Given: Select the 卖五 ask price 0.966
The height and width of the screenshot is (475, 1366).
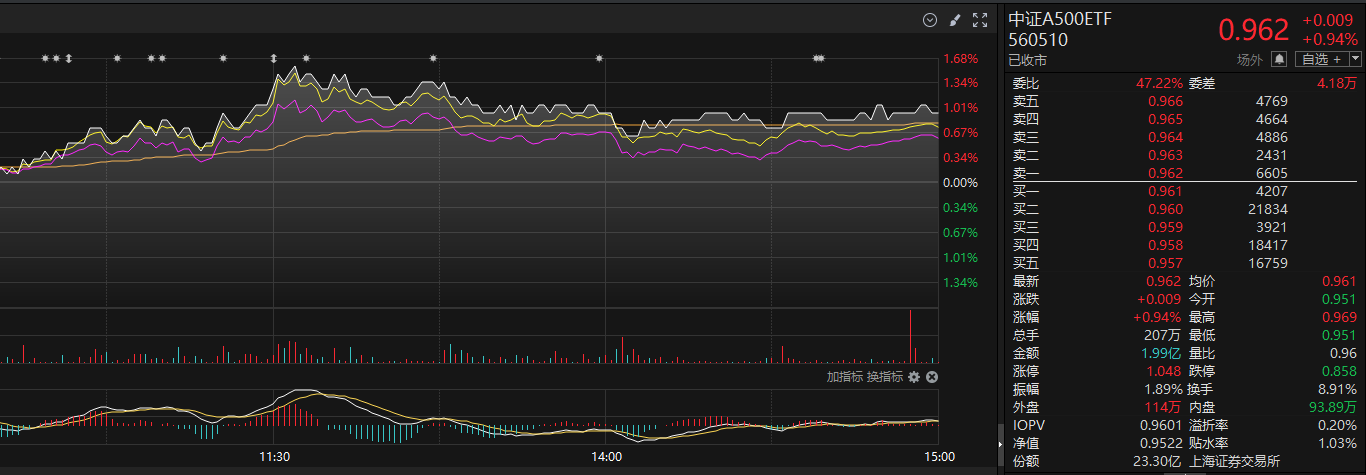Looking at the screenshot, I should tap(1165, 101).
